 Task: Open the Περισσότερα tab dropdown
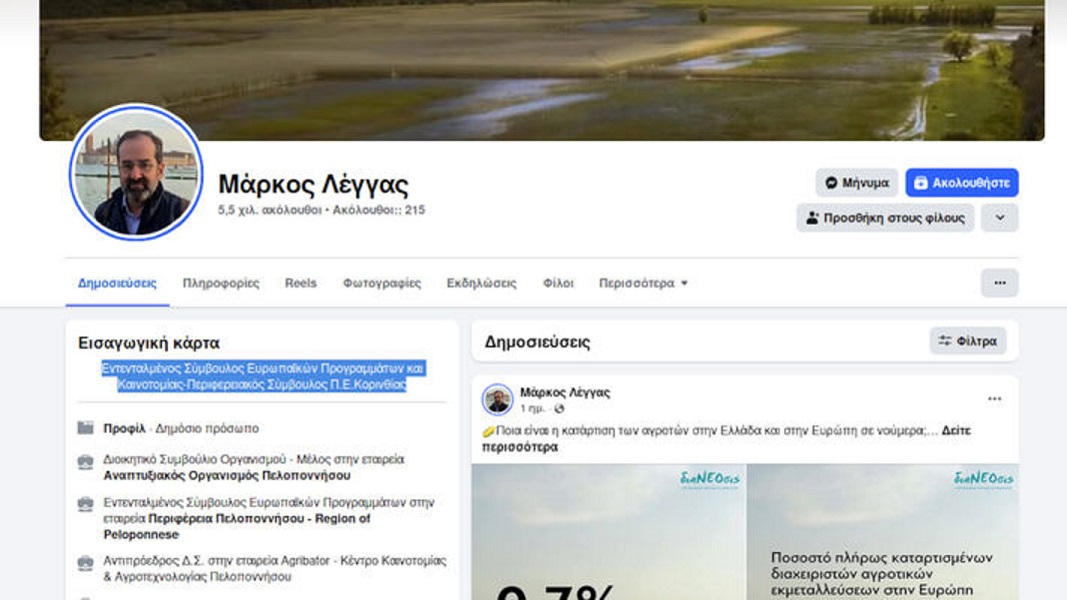643,283
